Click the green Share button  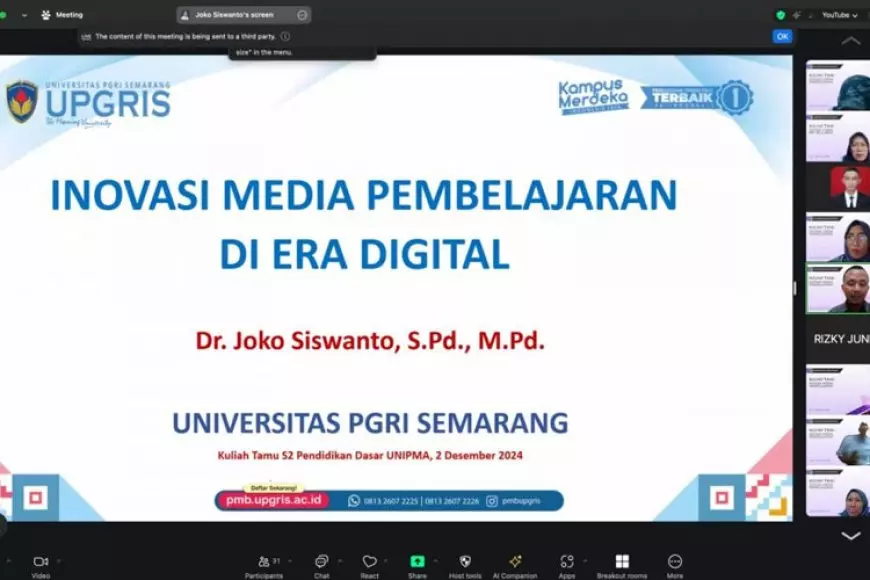[x=416, y=563]
